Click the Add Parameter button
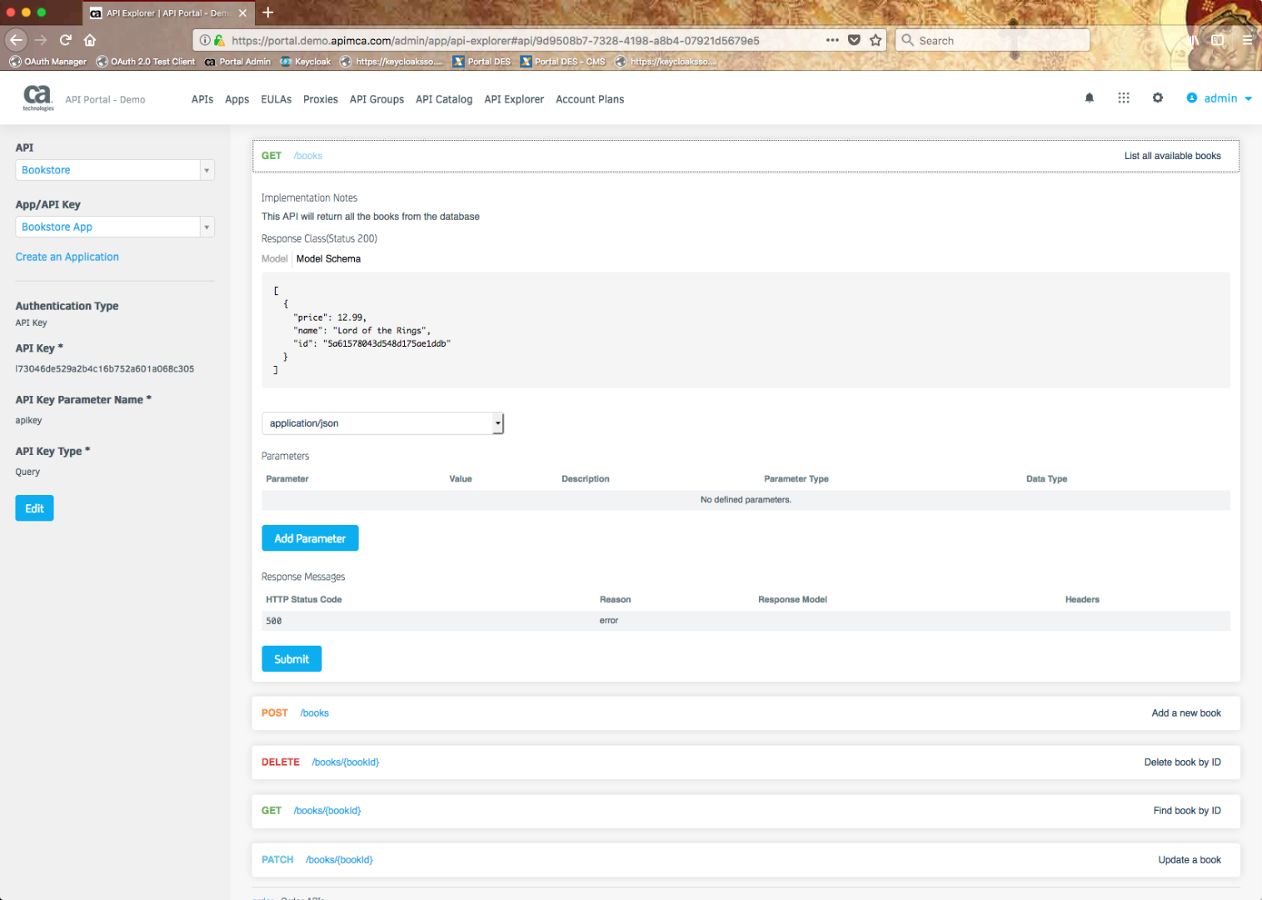The height and width of the screenshot is (900, 1262). coord(310,538)
